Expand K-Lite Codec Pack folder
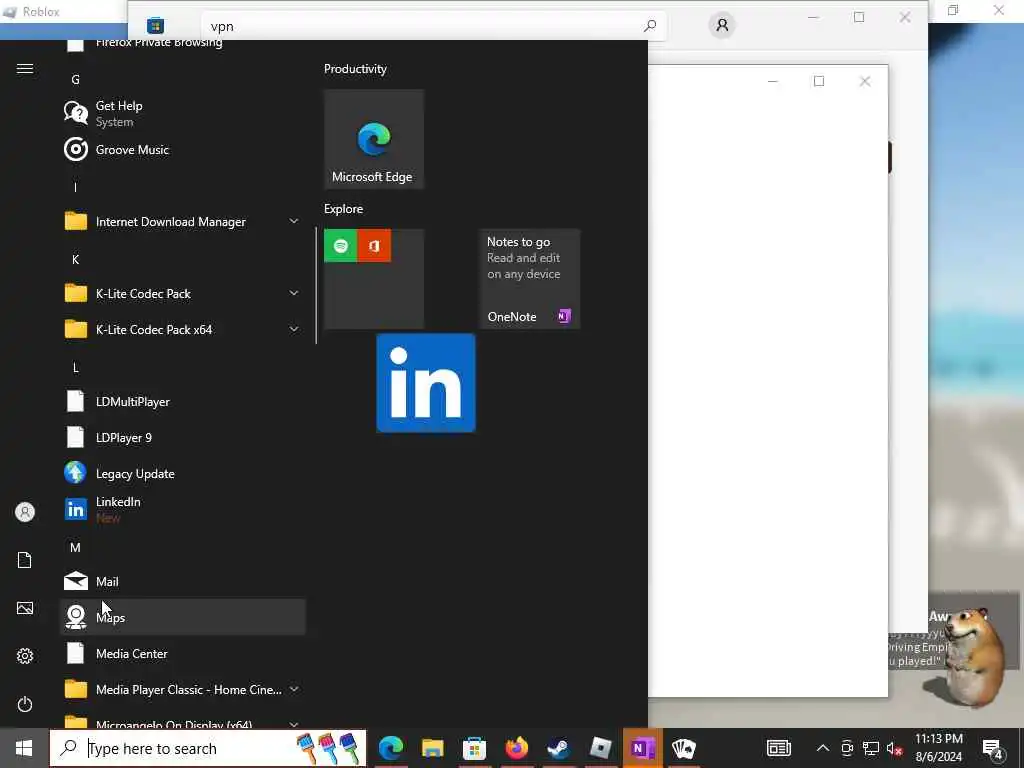This screenshot has height=768, width=1024. (x=294, y=293)
